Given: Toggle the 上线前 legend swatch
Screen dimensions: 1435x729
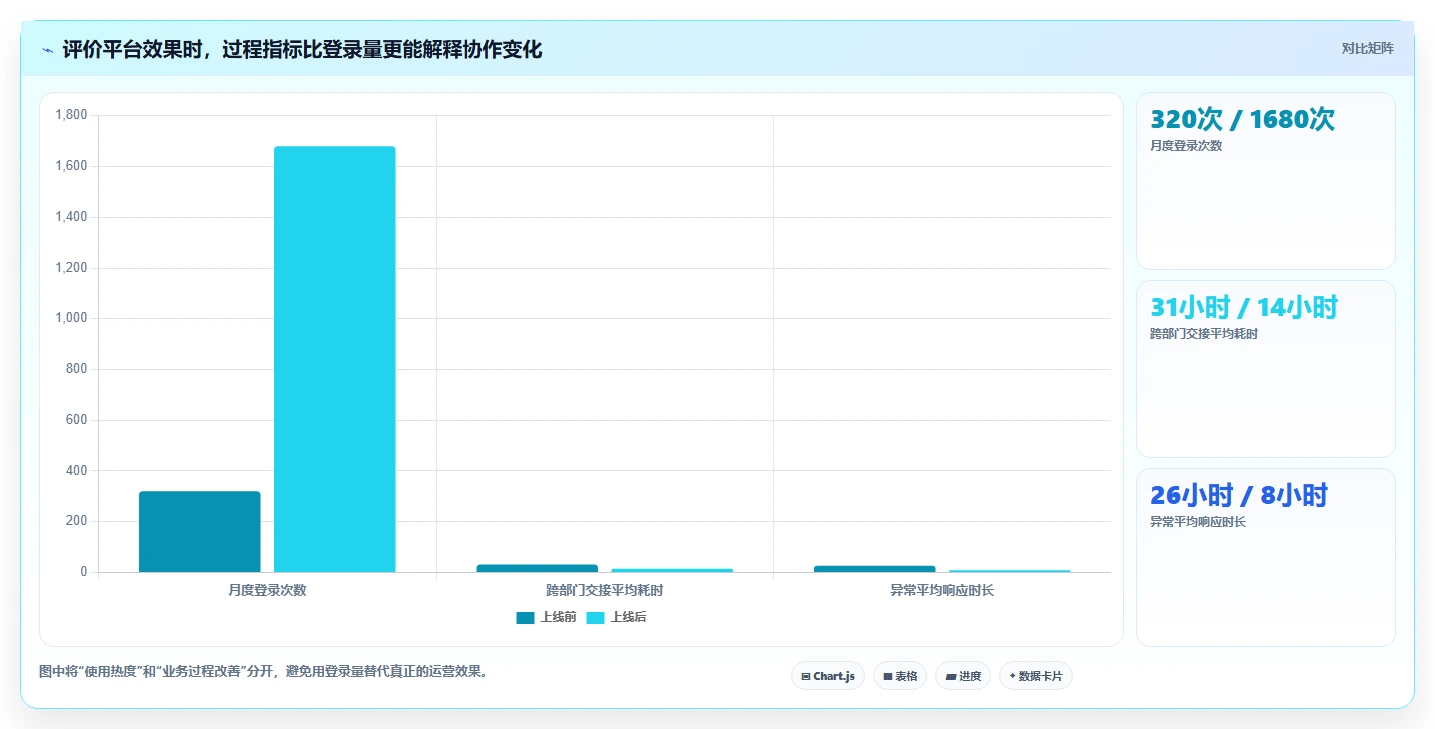Looking at the screenshot, I should click(526, 617).
